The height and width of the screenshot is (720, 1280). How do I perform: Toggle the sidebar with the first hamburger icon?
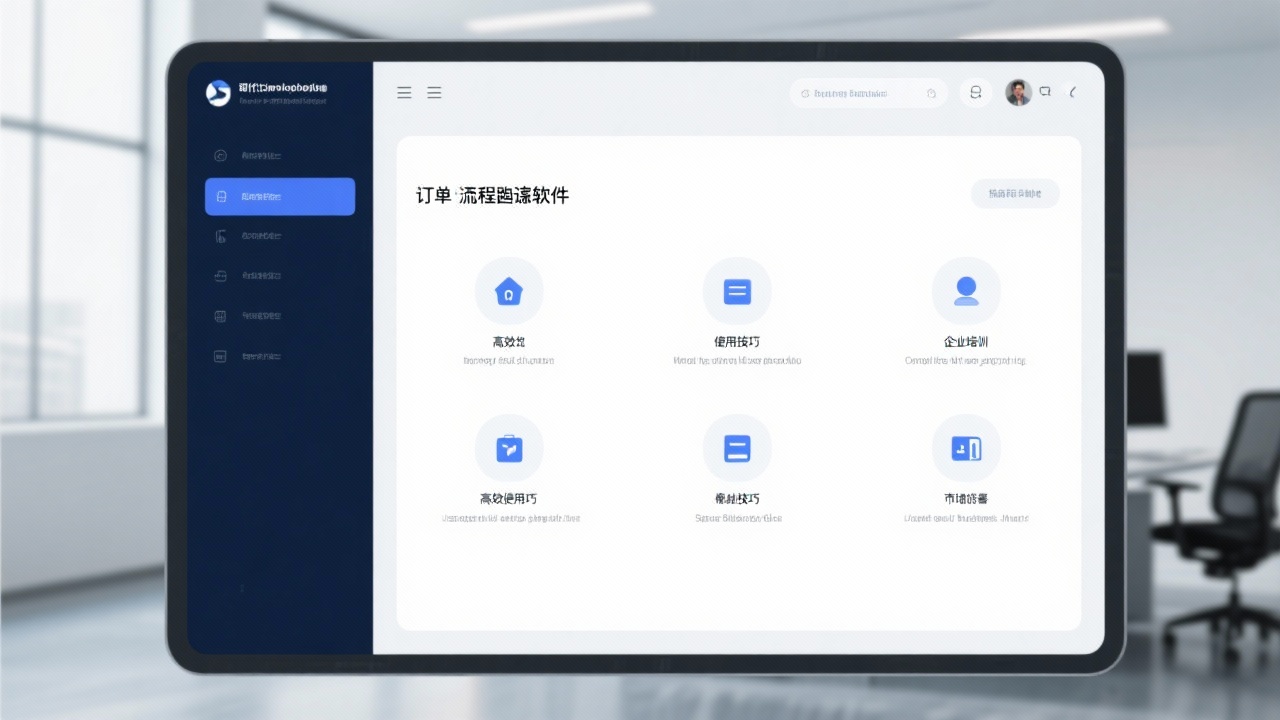pos(404,92)
